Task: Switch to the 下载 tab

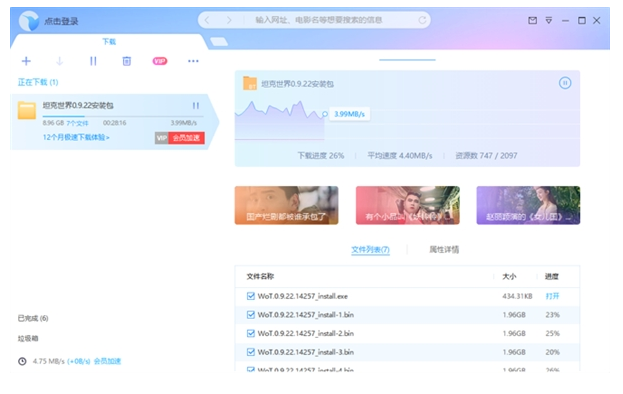Action: coord(109,41)
